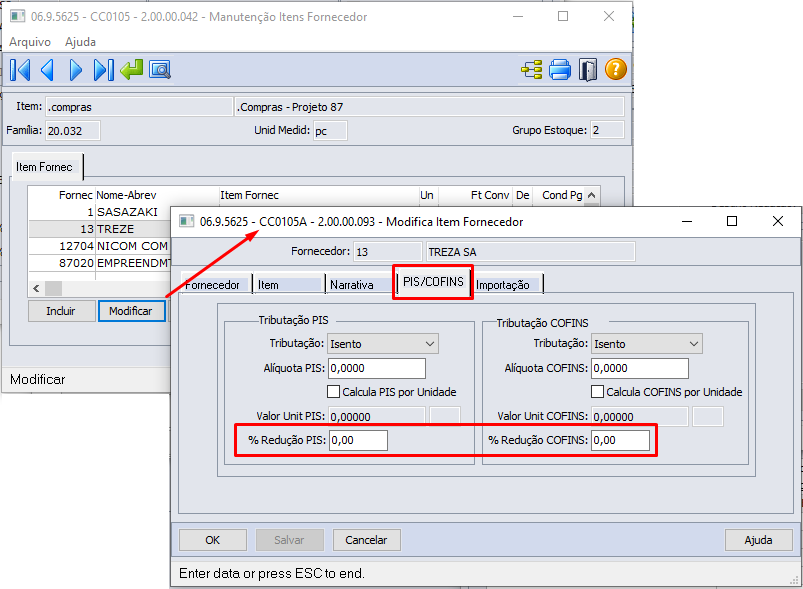Click the grid horizontal scrollbar left arrow
Image resolution: width=803 pixels, height=589 pixels.
click(x=36, y=288)
